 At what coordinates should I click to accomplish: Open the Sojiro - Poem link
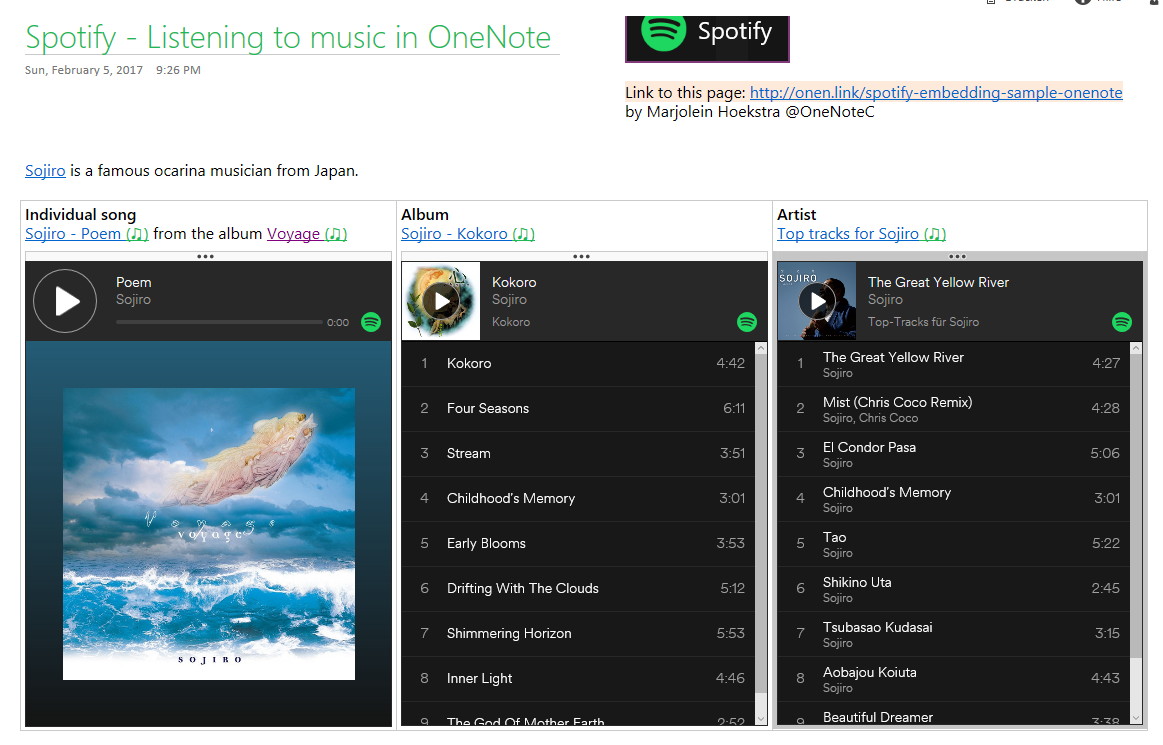[x=87, y=234]
